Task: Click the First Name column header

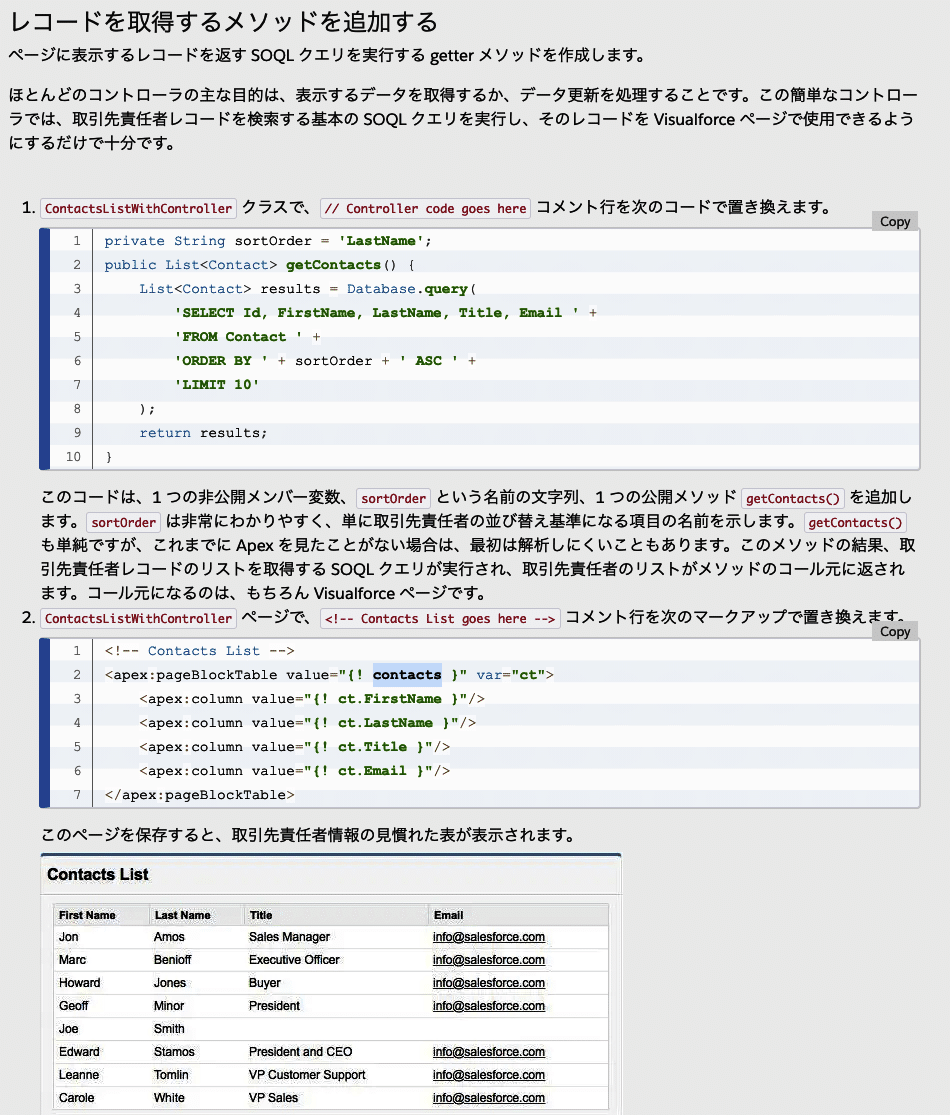Action: pyautogui.click(x=87, y=915)
